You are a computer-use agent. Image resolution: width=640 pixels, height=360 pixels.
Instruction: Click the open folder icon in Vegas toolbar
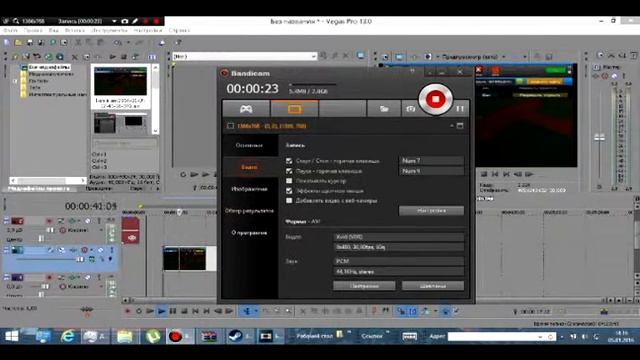click(18, 42)
